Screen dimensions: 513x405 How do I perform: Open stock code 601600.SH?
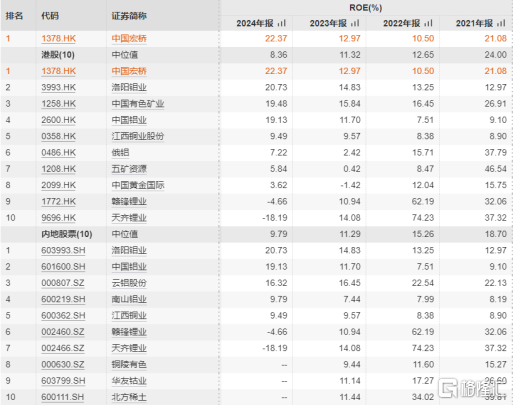63,267
